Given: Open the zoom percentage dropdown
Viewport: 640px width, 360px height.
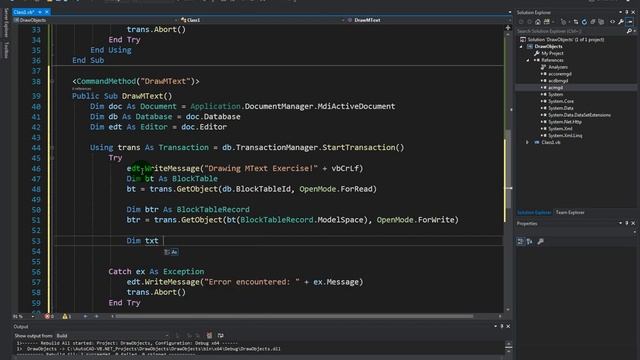Looking at the screenshot, I should [33, 316].
